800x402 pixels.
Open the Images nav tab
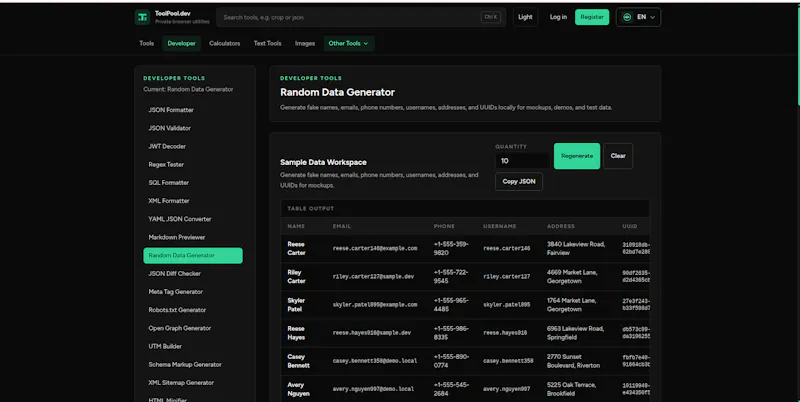[305, 43]
